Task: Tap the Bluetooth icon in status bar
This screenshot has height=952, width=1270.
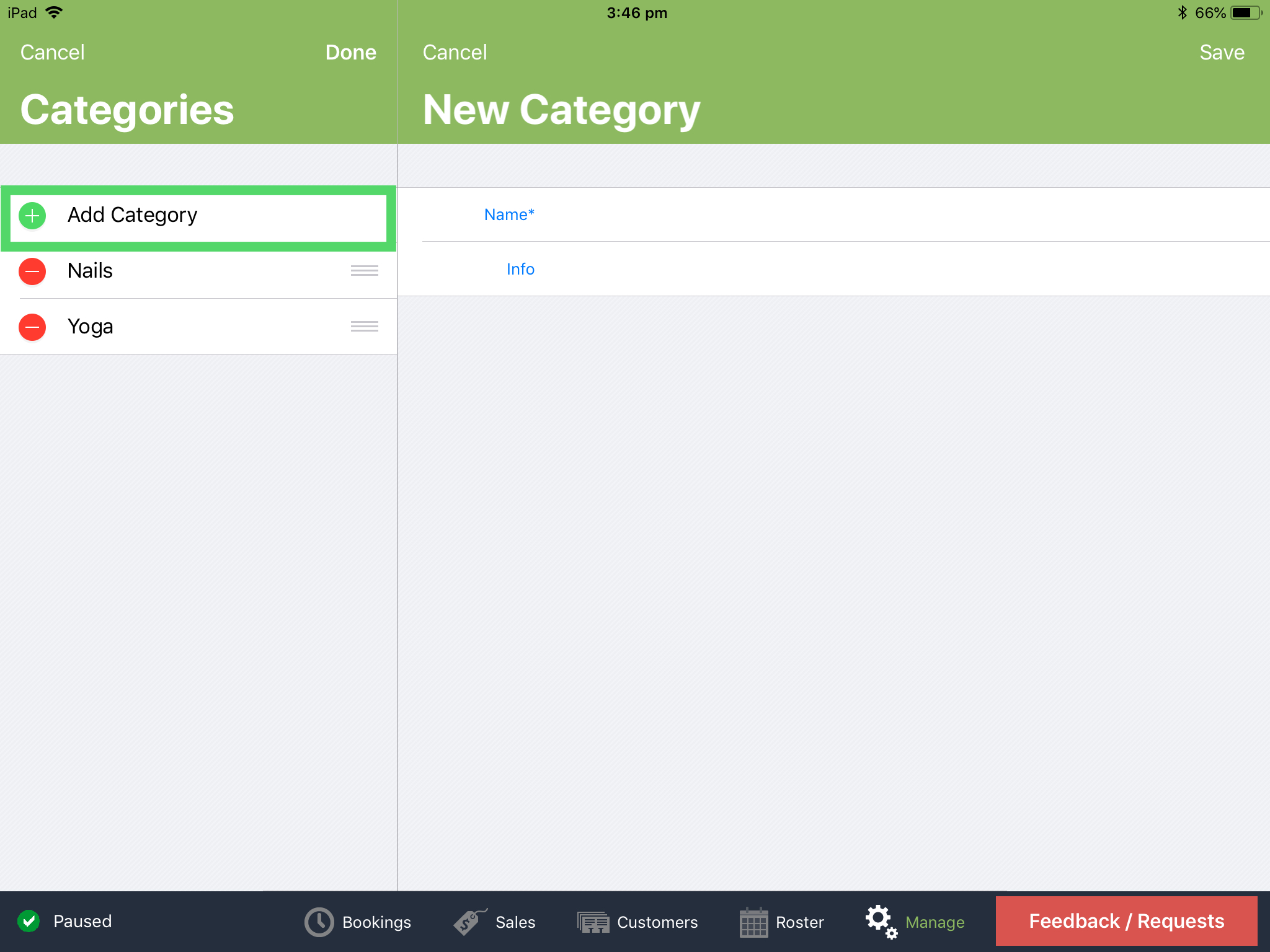Action: point(1182,12)
